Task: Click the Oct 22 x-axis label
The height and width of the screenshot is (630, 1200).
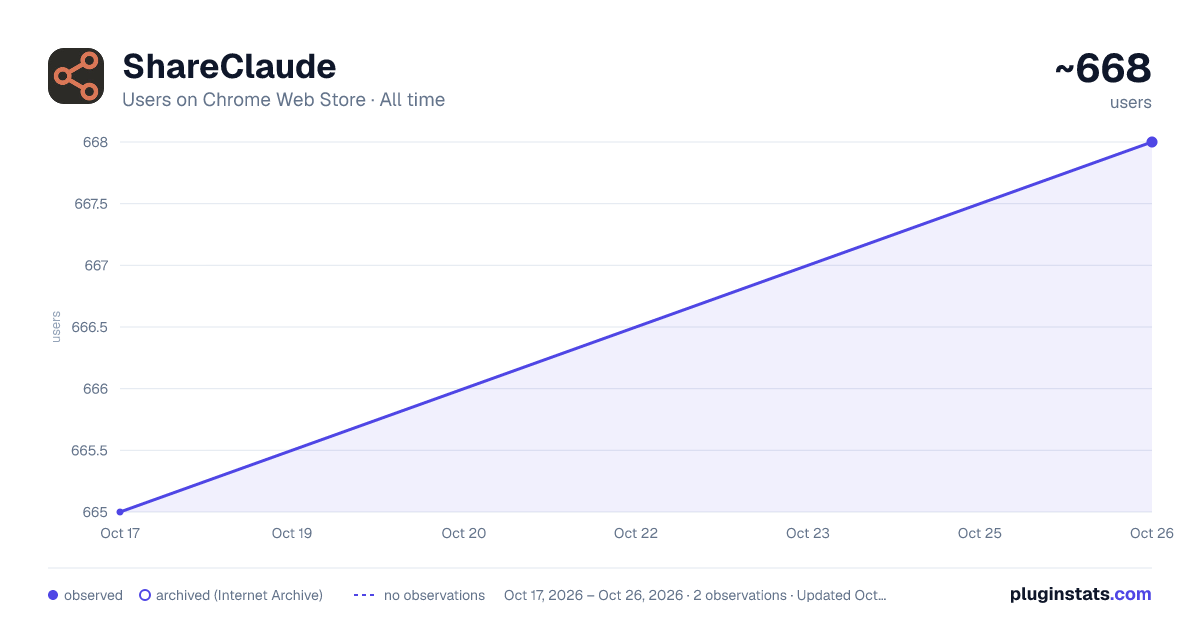Action: point(636,533)
